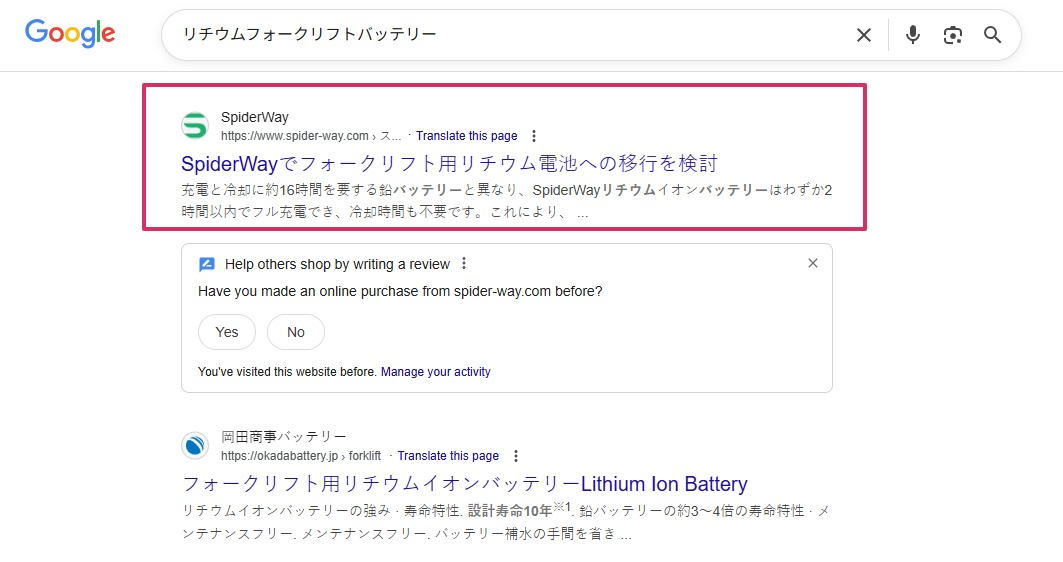
Task: Open options menu beside review prompt heading
Action: coord(464,264)
